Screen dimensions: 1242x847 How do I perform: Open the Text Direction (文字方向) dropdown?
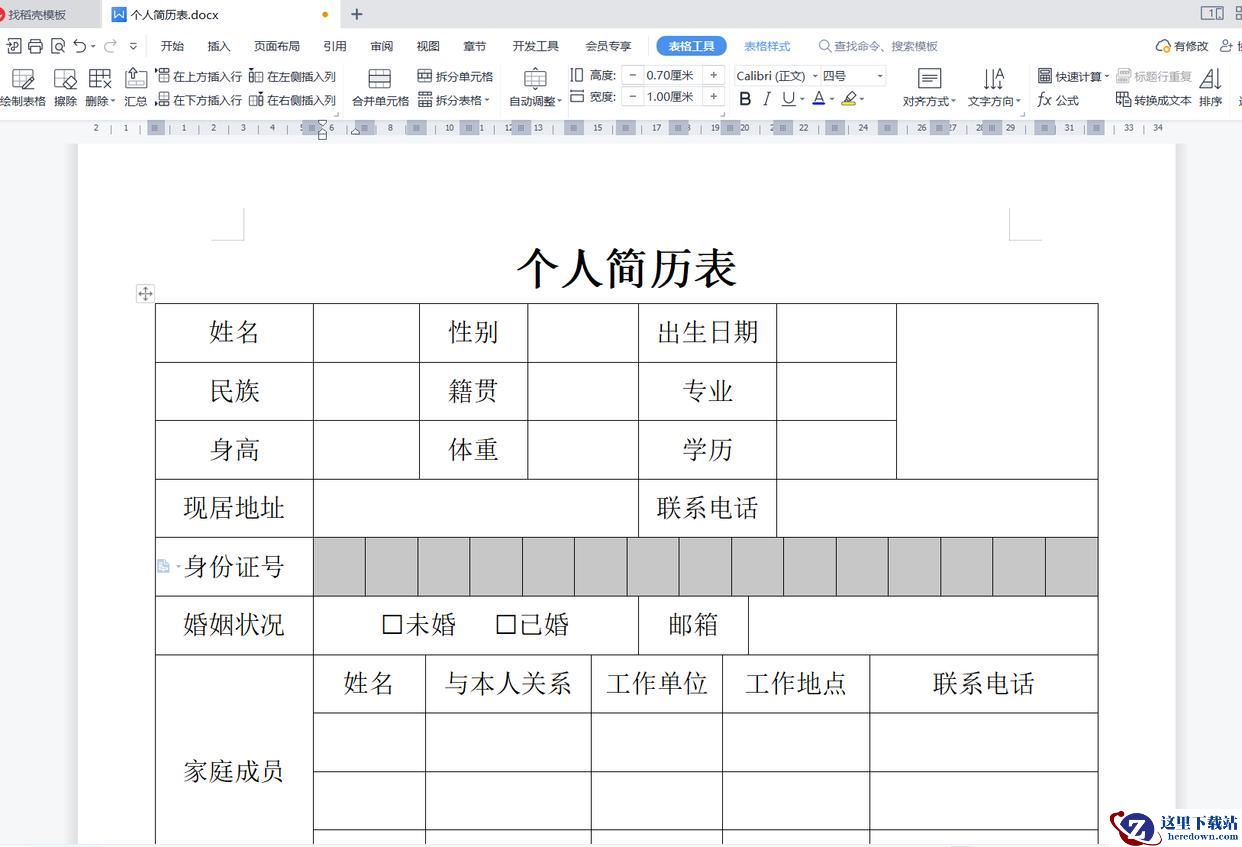click(994, 88)
